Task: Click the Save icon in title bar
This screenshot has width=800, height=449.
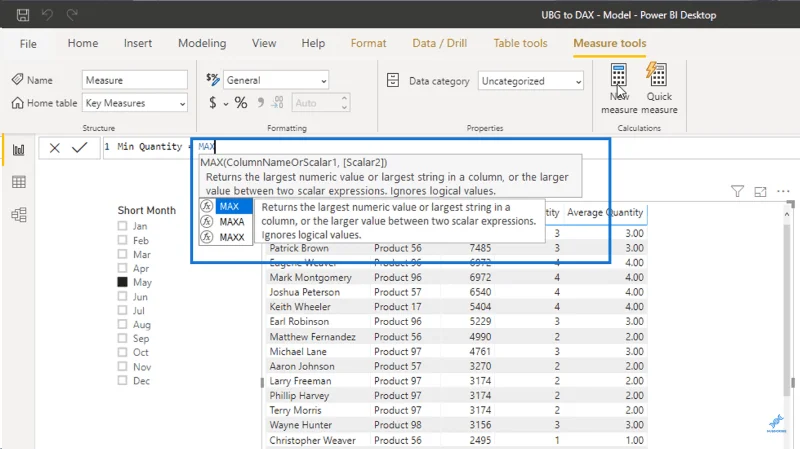Action: 23,15
